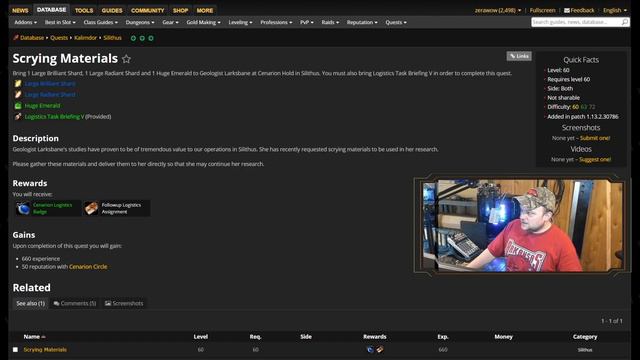Click the second green circle breadcrumb icon
The image size is (640, 360).
coord(142,38)
